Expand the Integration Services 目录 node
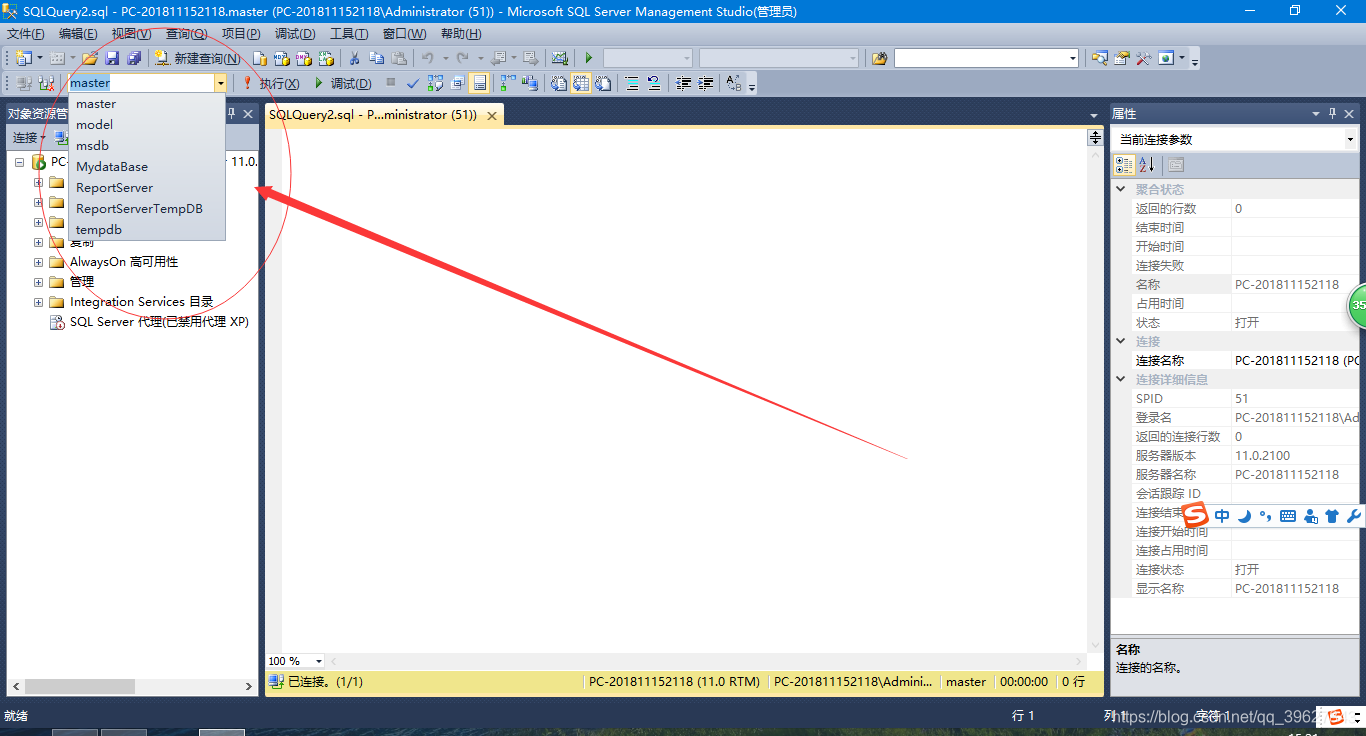This screenshot has width=1366, height=736. (x=39, y=302)
